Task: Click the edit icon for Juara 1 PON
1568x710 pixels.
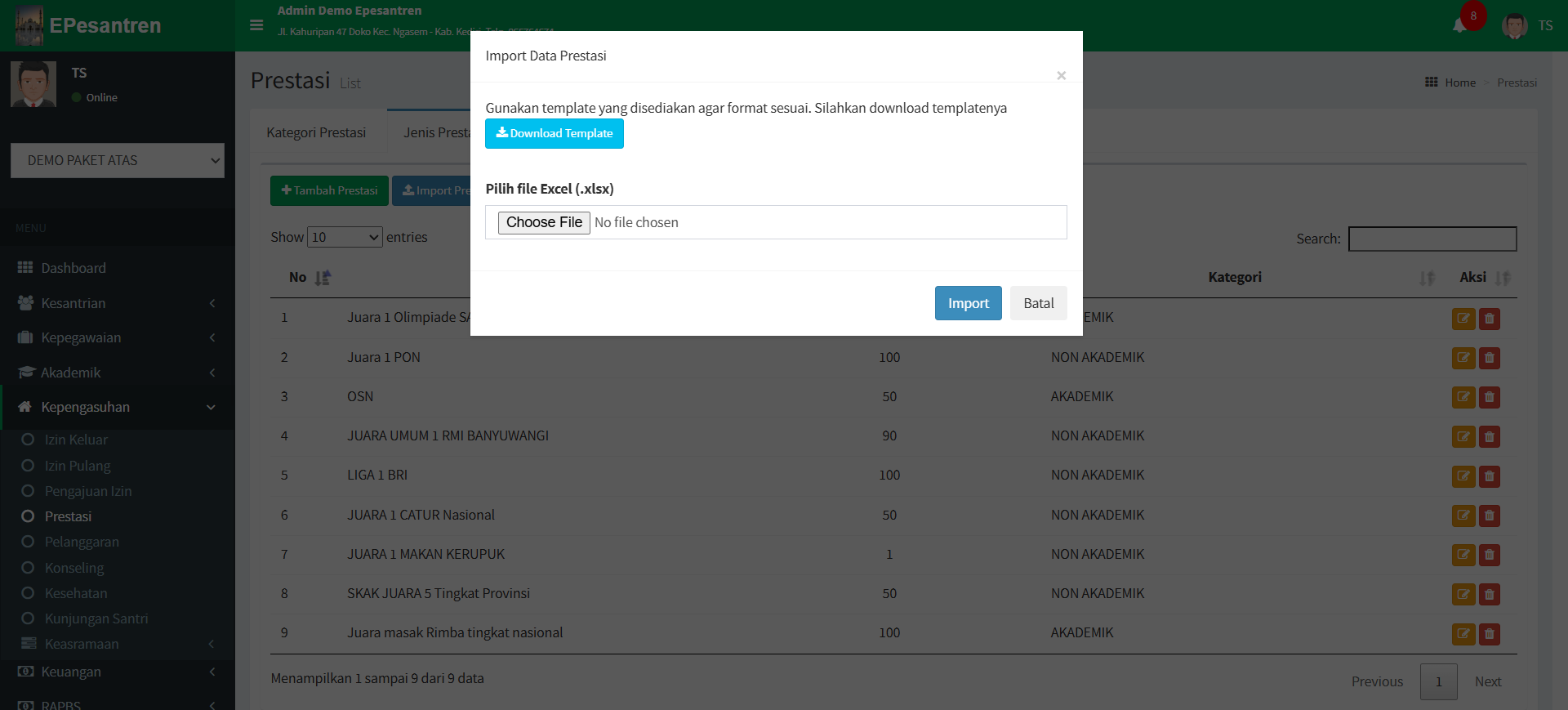Action: click(1463, 358)
